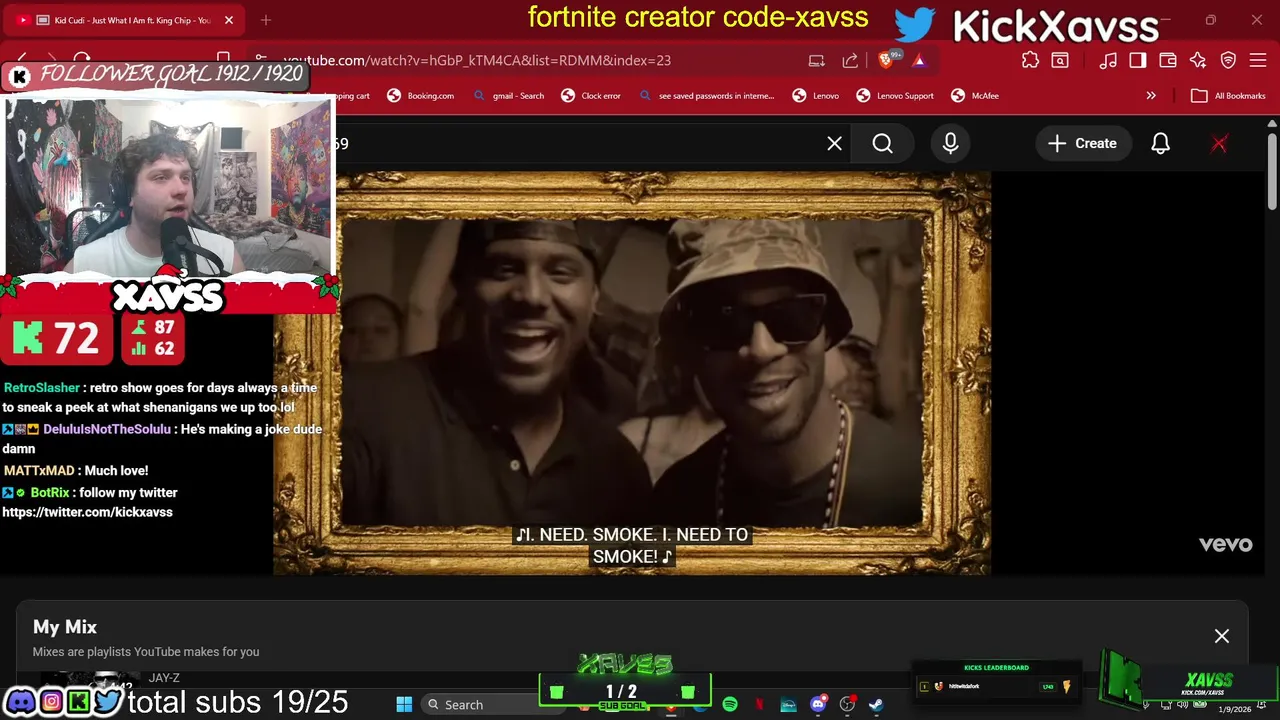This screenshot has height=720, width=1280.
Task: Open the Lenovo Support bookmark
Action: click(895, 96)
